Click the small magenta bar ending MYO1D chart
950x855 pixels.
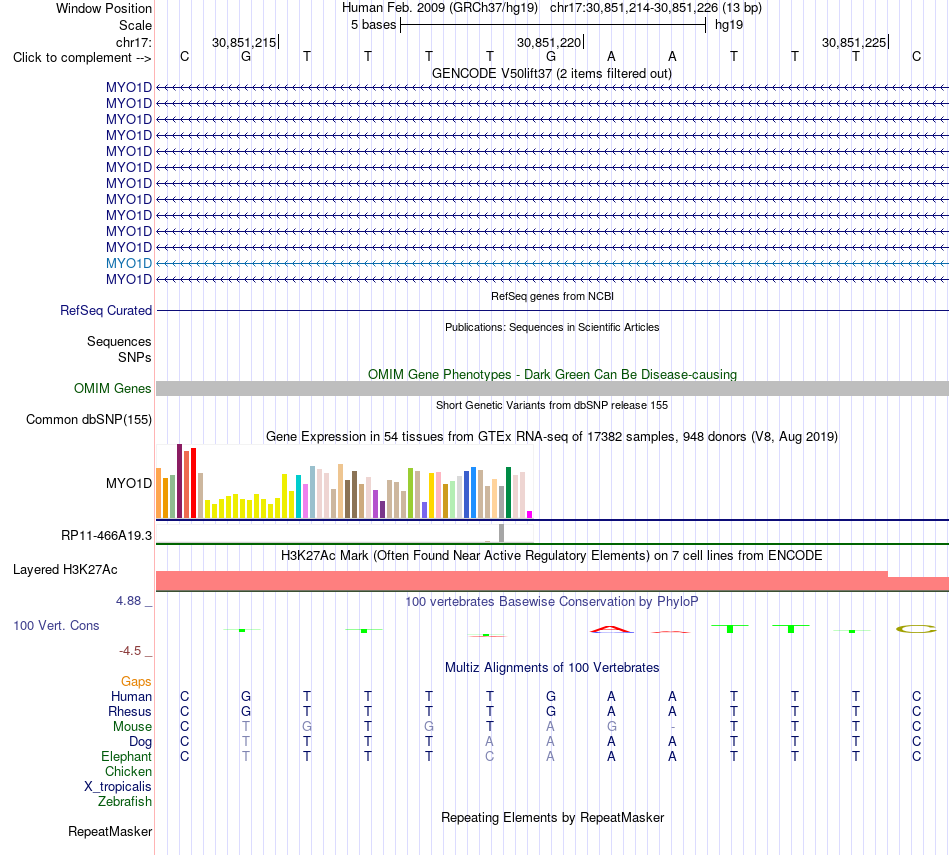coord(530,514)
